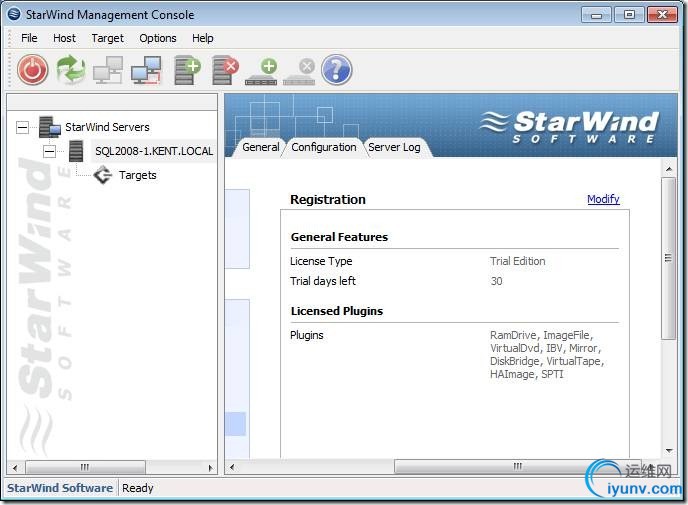Click the 'Trial days left' label
The height and width of the screenshot is (505, 688).
point(322,281)
